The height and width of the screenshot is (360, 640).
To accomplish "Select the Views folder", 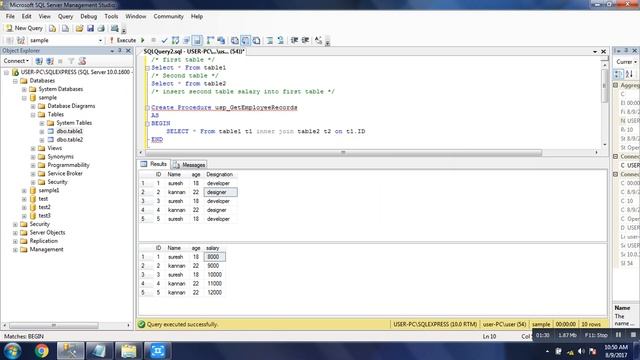I will tap(55, 148).
